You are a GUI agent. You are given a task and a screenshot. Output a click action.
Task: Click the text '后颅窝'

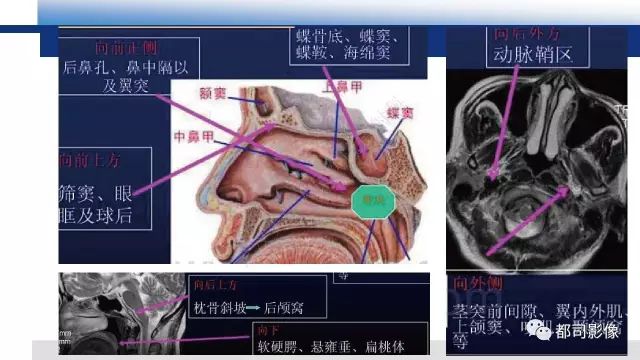284,308
